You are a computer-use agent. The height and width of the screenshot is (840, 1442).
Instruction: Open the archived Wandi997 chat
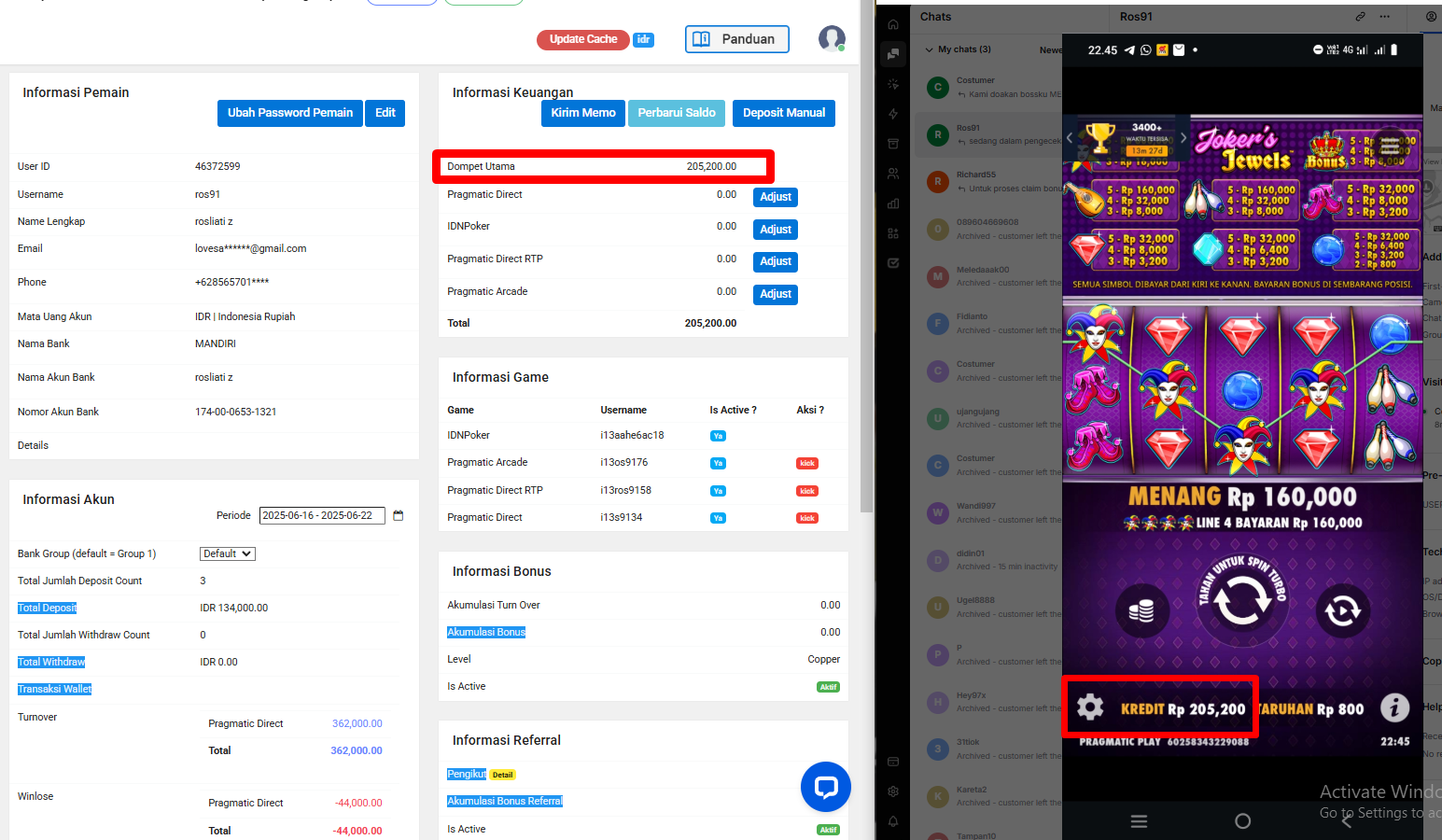point(987,512)
